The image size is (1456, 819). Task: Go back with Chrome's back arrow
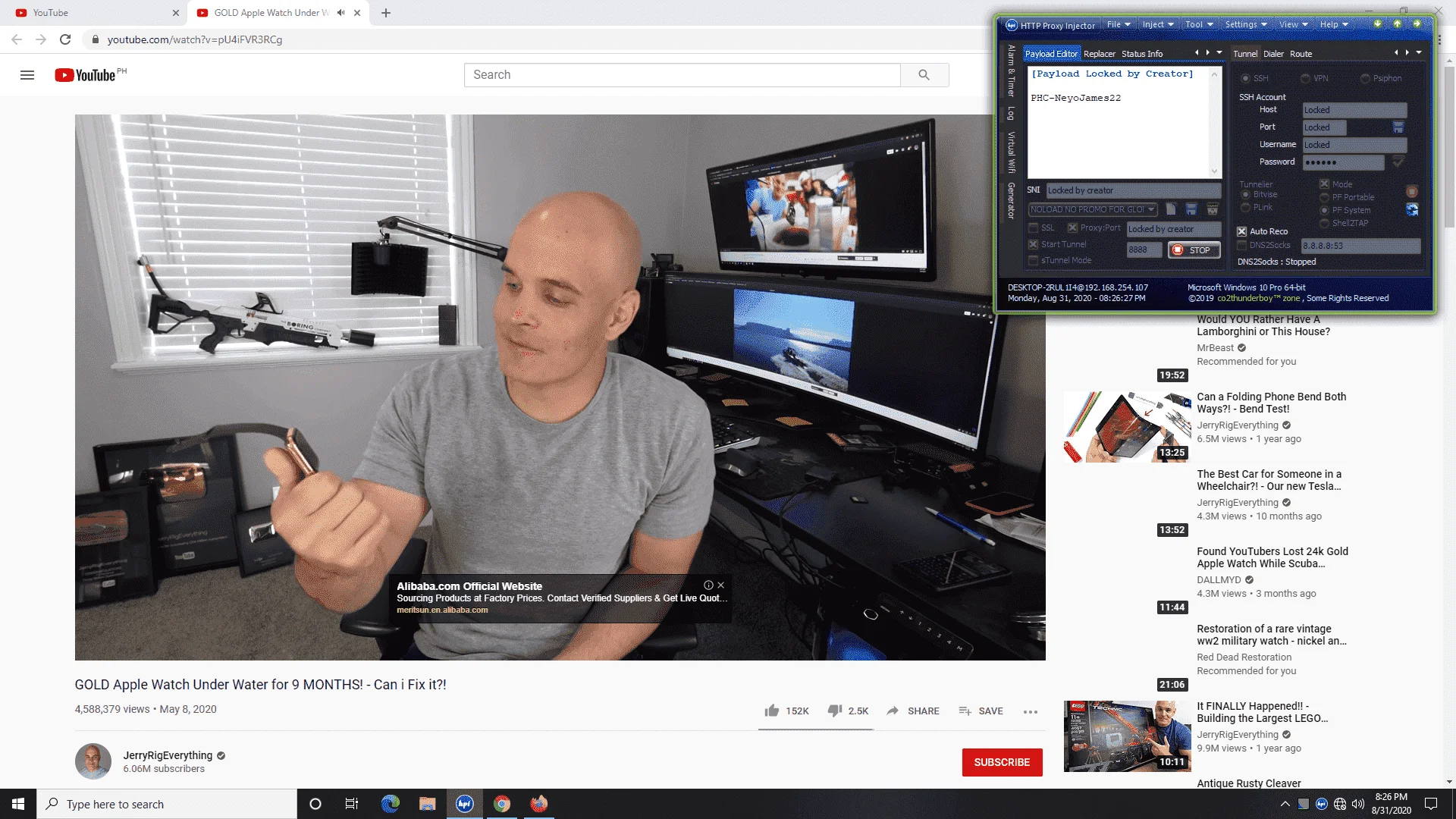17,39
